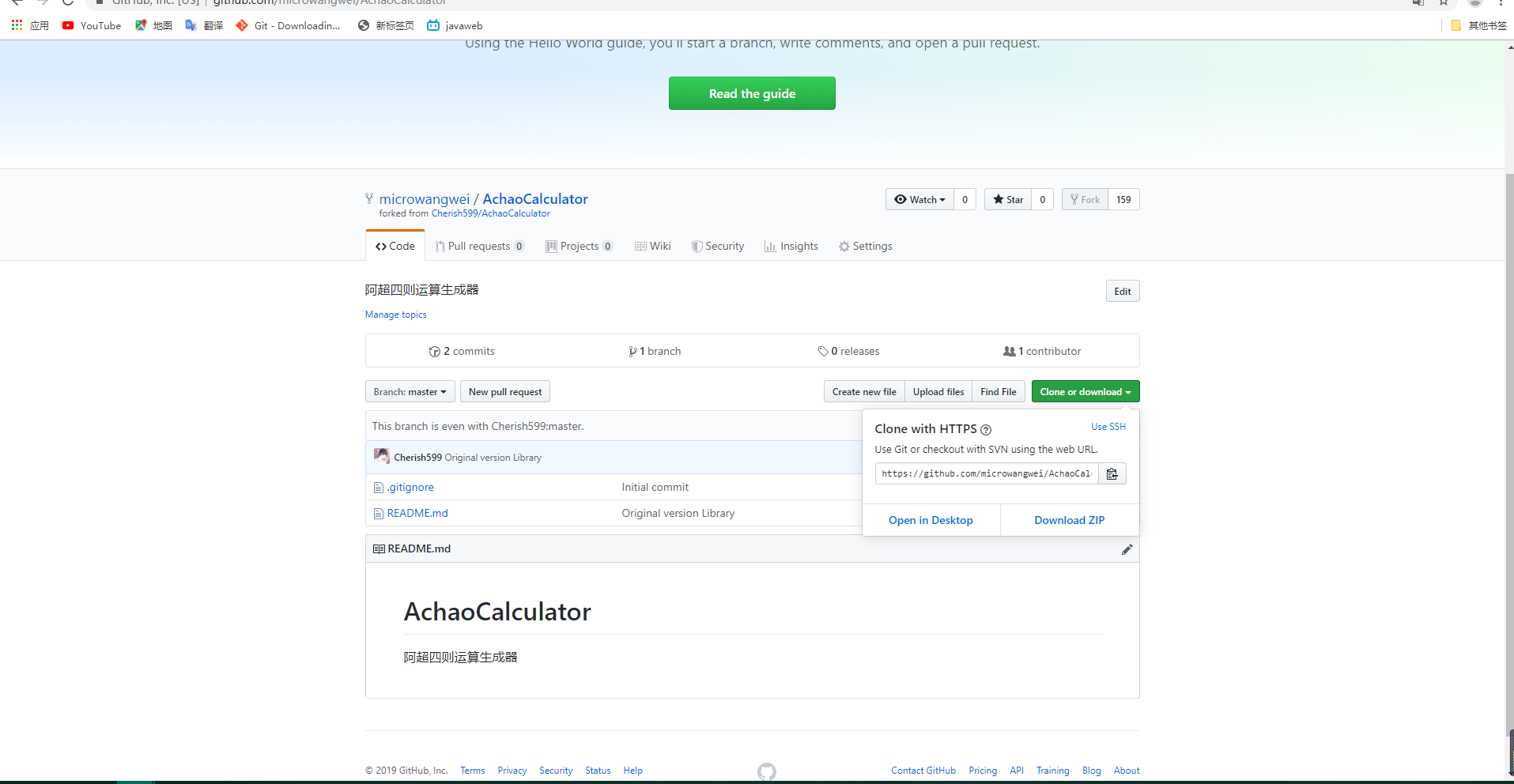Viewport: 1514px width, 784px height.
Task: Click Use SSH link
Action: click(1108, 427)
